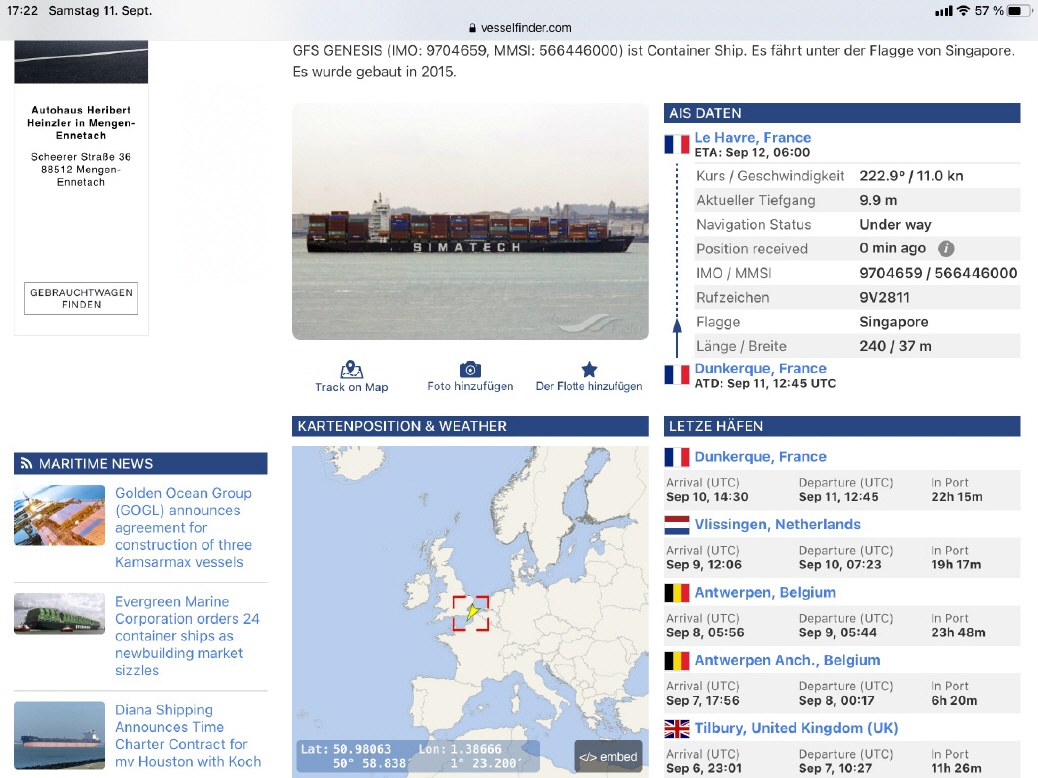Screen dimensions: 1038x778
Task: Click the embed button on map
Action: pyautogui.click(x=608, y=757)
